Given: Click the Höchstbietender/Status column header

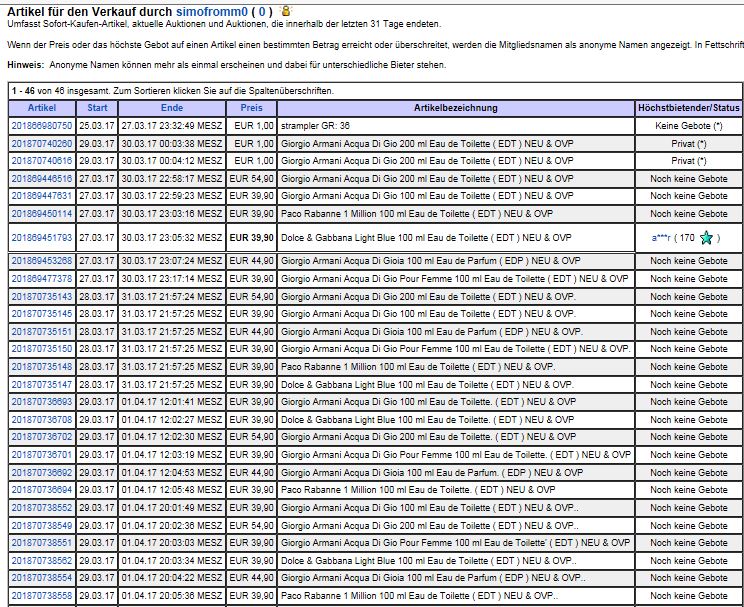Looking at the screenshot, I should pos(688,108).
